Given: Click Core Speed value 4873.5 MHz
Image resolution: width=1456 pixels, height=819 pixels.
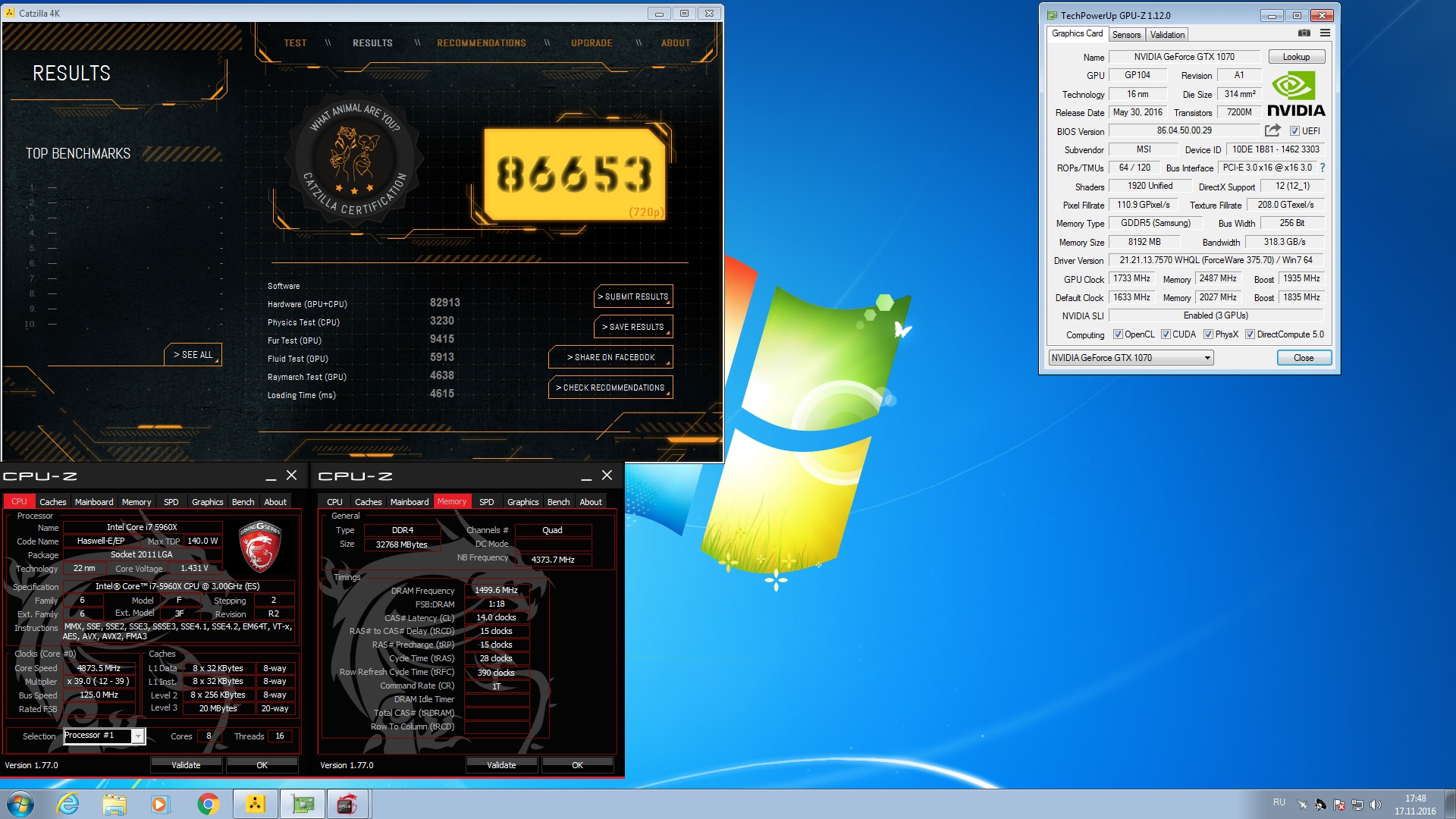Looking at the screenshot, I should [99, 668].
